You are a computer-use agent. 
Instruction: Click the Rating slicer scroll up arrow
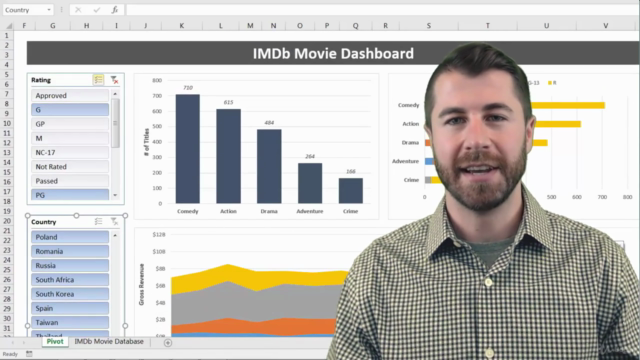[115, 94]
